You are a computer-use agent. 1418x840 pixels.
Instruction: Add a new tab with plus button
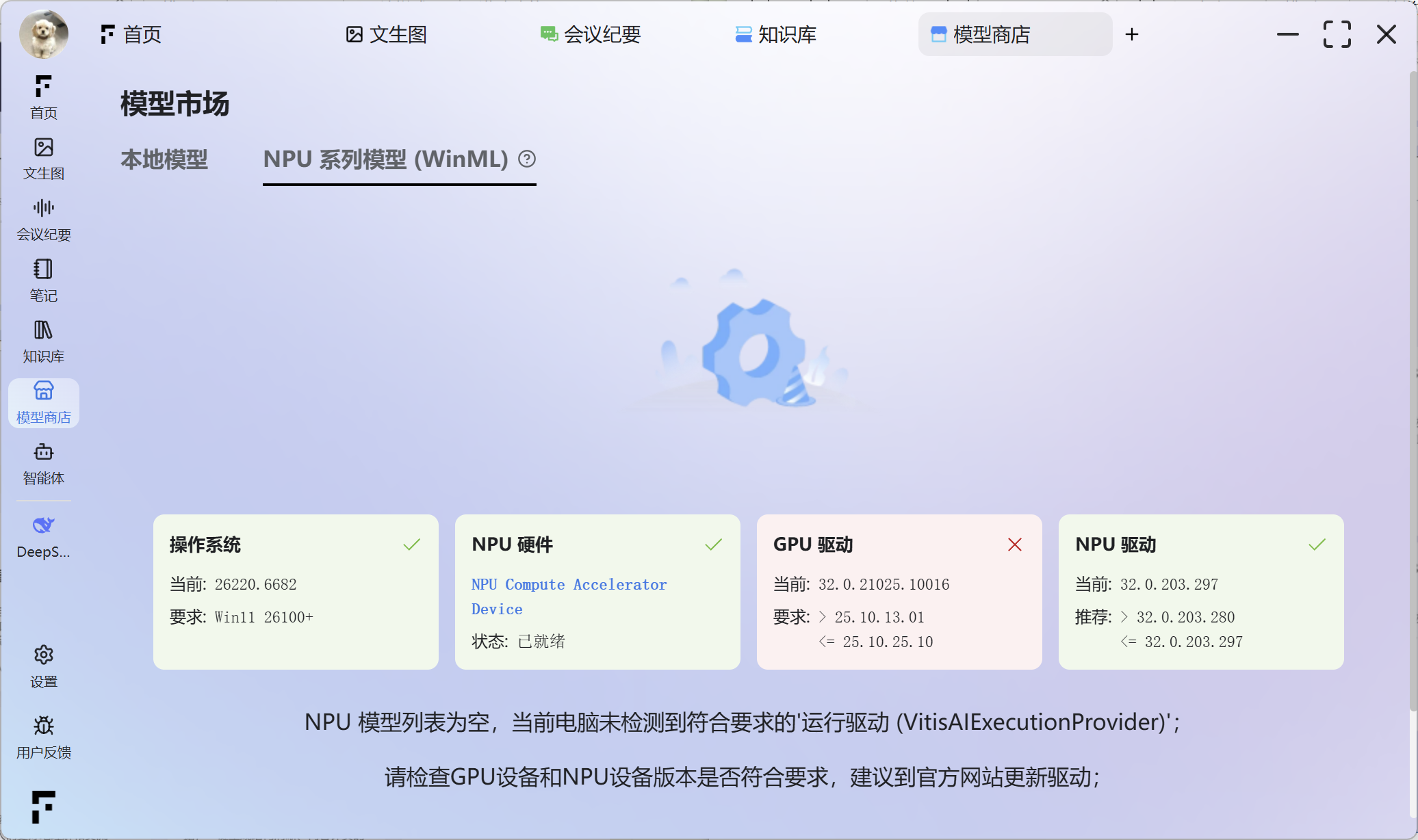[1132, 34]
